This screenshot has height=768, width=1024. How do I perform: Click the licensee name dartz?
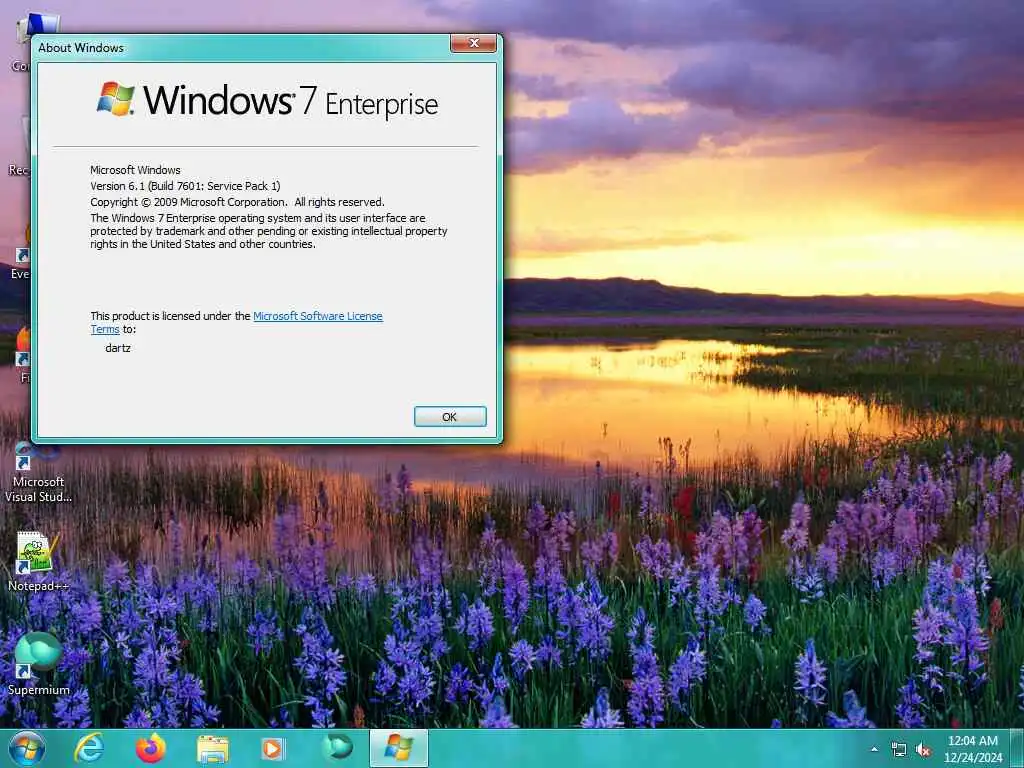click(x=118, y=348)
